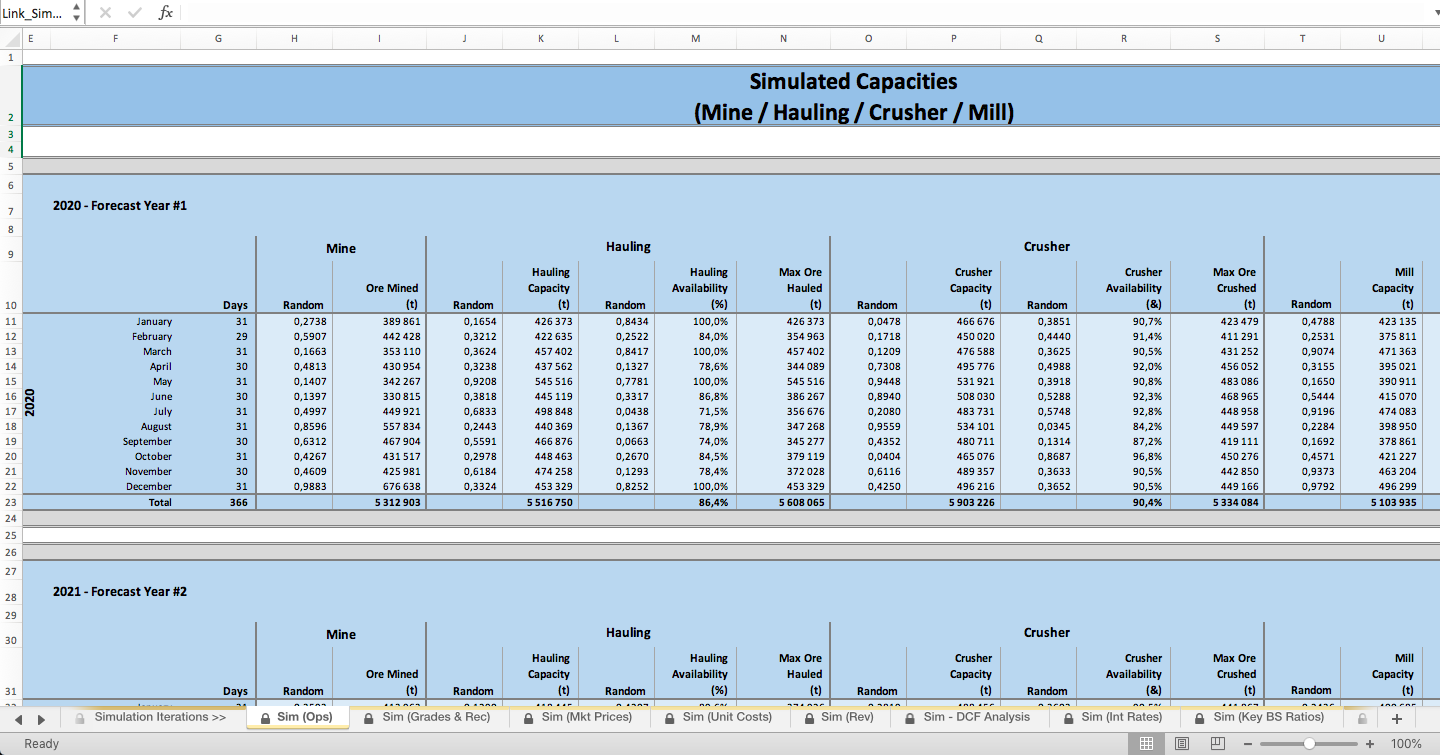
Task: Select column header S
Action: (x=1217, y=39)
